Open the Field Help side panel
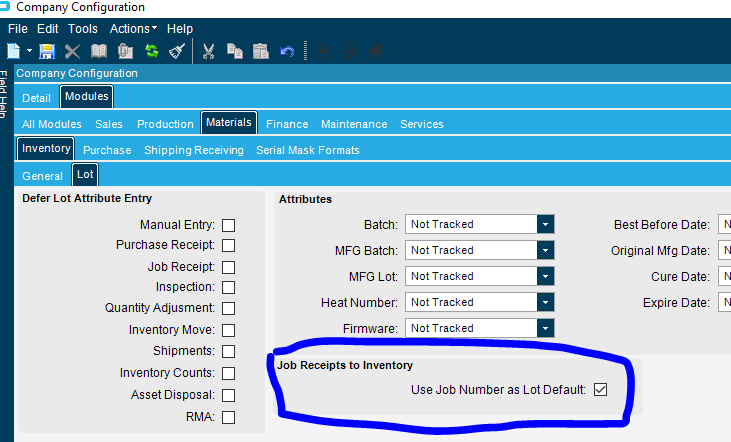This screenshot has width=731, height=442. (4, 93)
